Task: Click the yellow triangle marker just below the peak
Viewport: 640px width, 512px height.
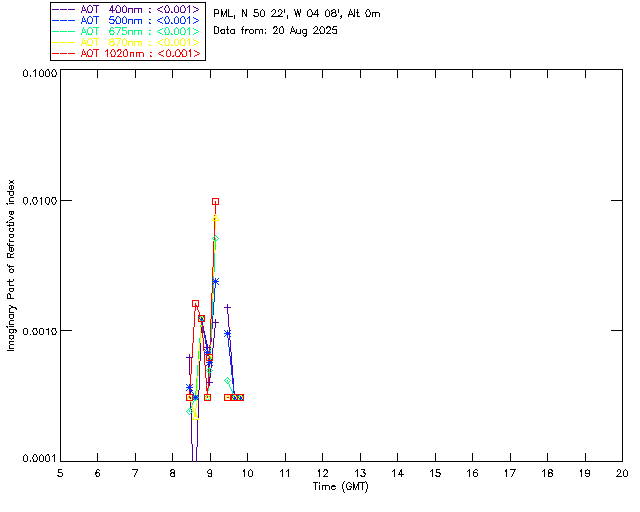Action: point(216,218)
